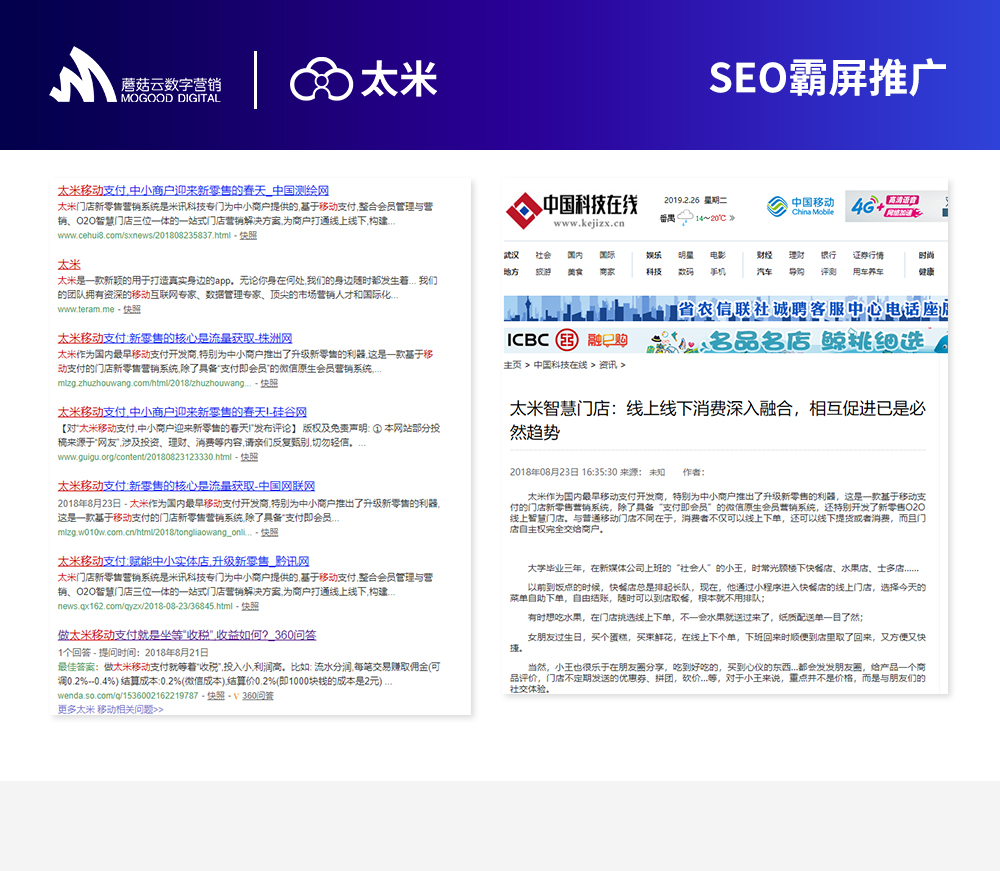
Task: Click the weather cloud icon
Action: (685, 218)
